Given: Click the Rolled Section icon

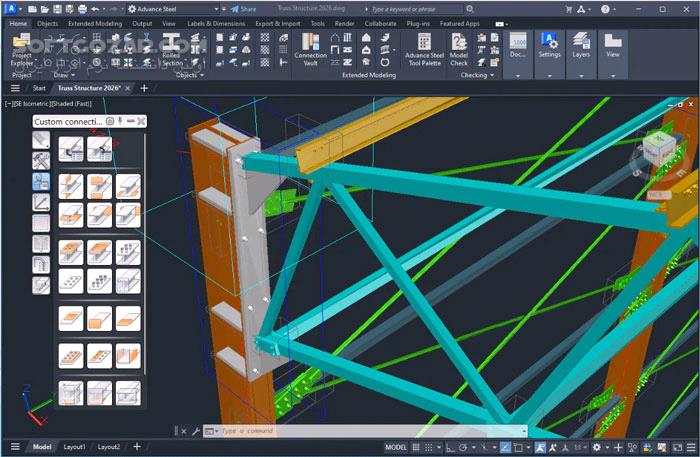Looking at the screenshot, I should coord(173,51).
